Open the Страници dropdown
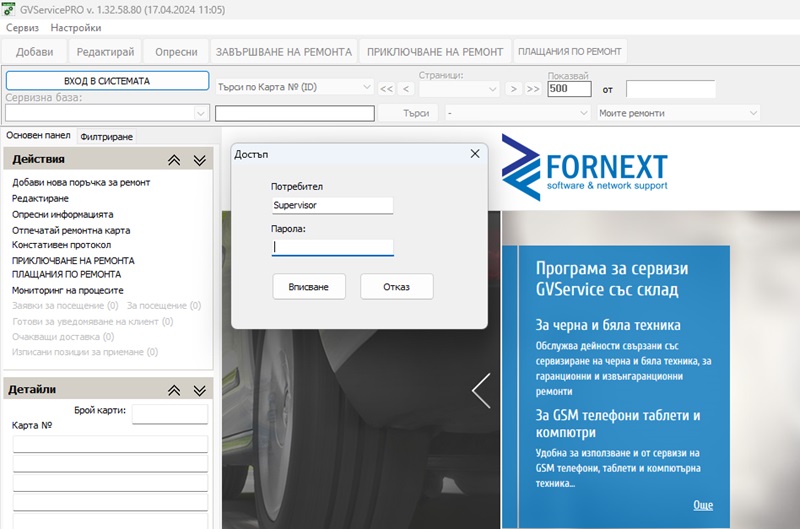Viewport: 800px width, 529px height. 459,89
